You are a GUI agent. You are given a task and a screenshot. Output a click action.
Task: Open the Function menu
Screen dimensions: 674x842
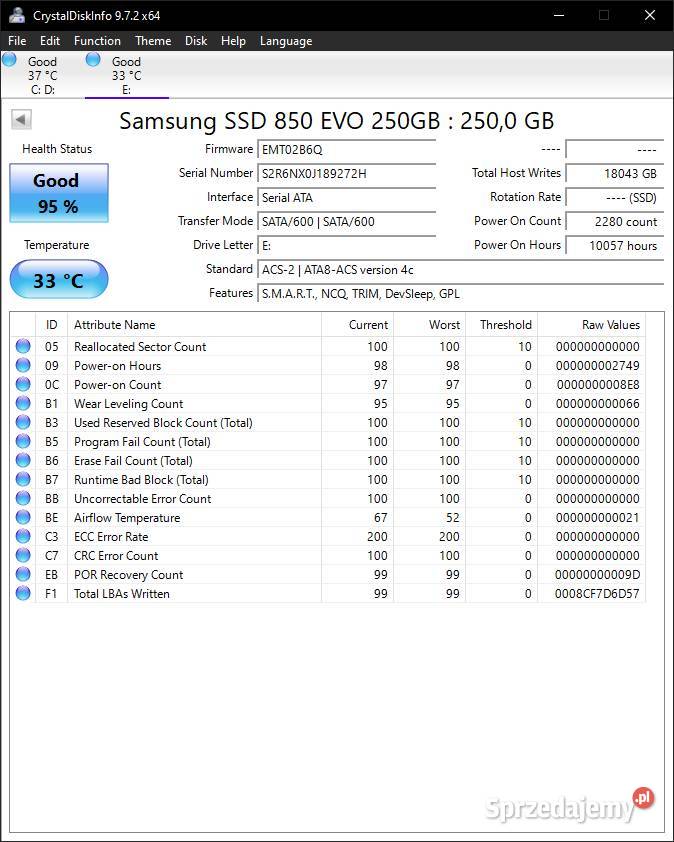coord(97,41)
